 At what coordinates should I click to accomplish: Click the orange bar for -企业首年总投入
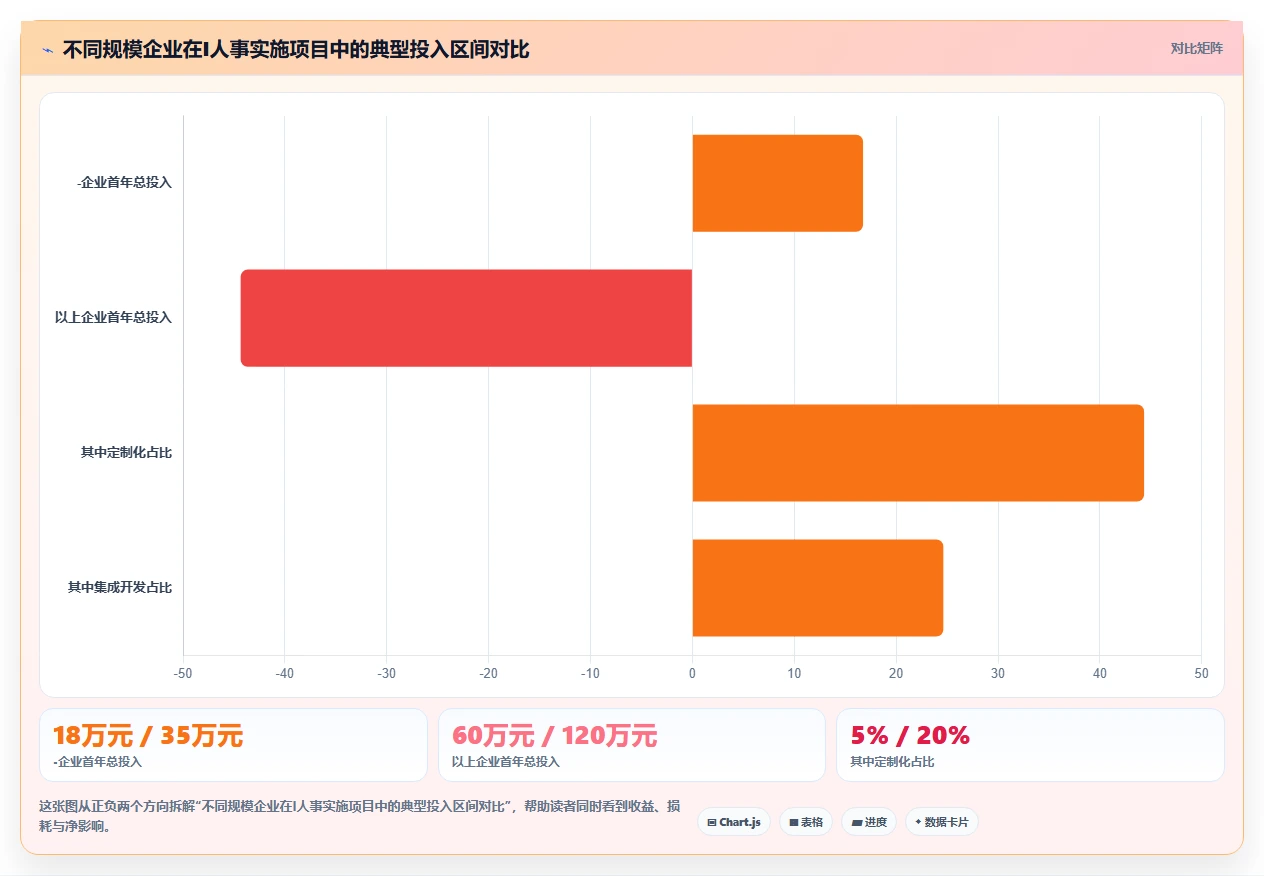(x=777, y=183)
